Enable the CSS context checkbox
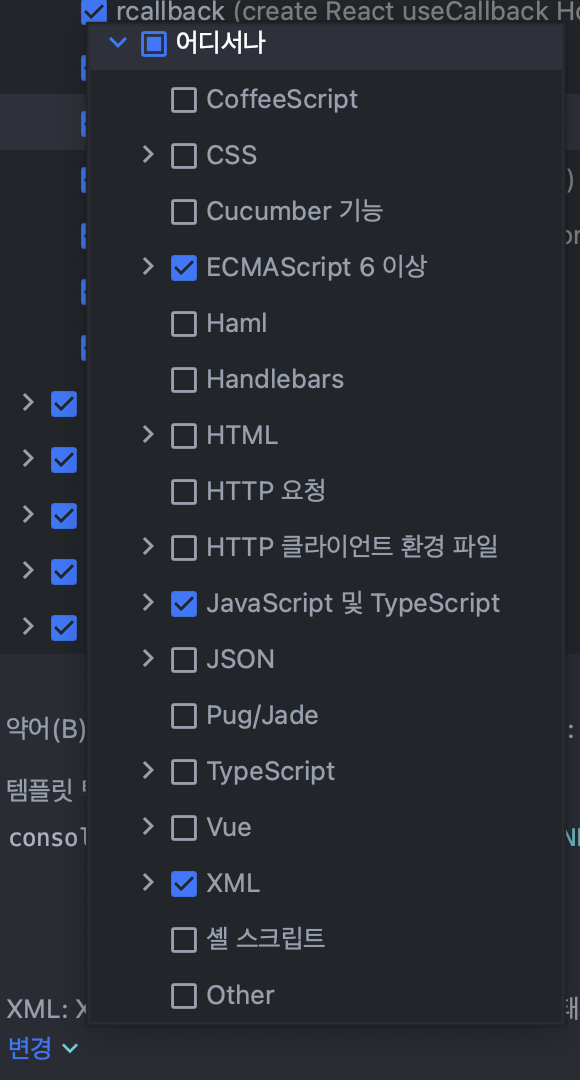Screen dimensions: 580x1080 [x=183, y=156]
